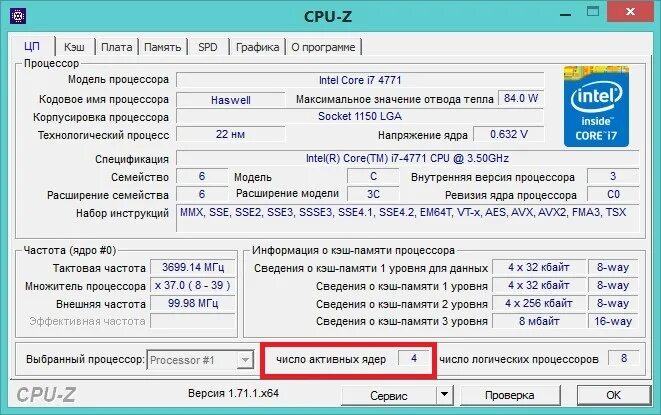Switch to the Кэш tab

coord(74,47)
